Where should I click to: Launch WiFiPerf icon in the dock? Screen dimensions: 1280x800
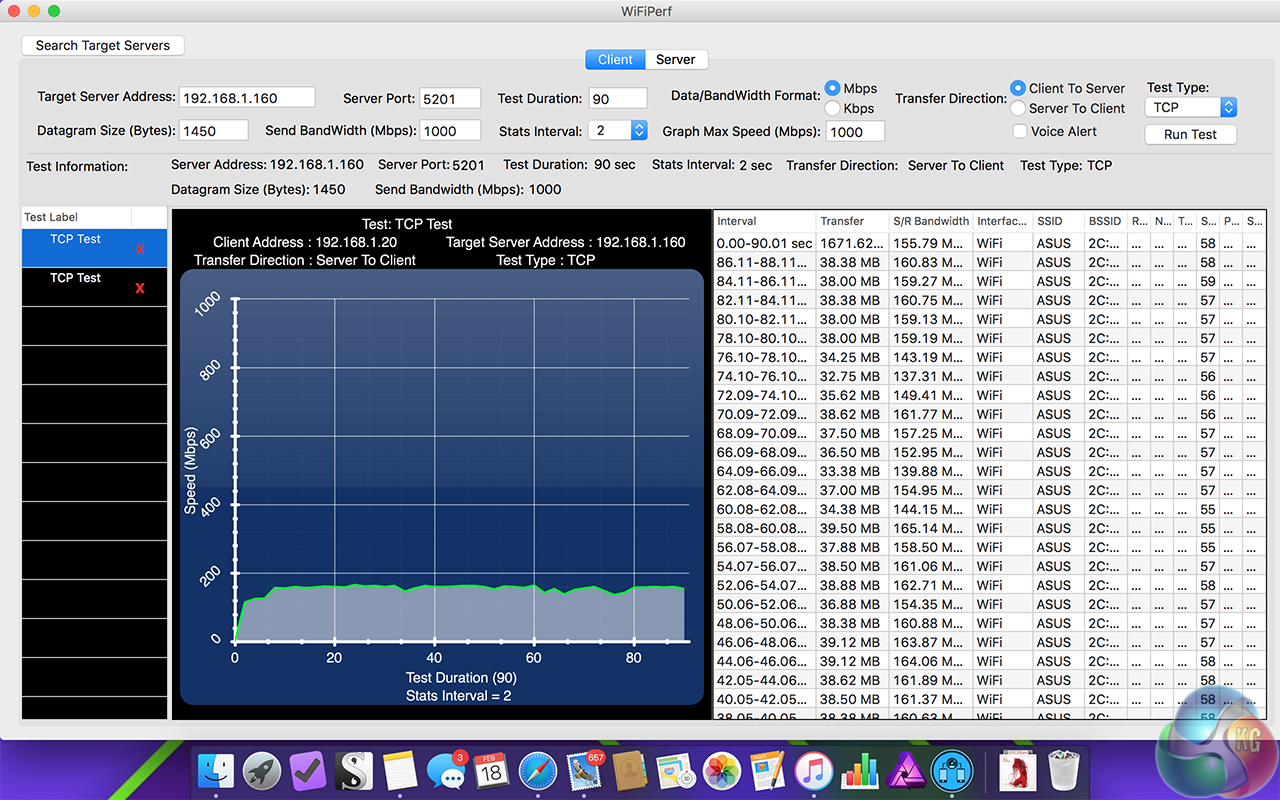(x=952, y=771)
